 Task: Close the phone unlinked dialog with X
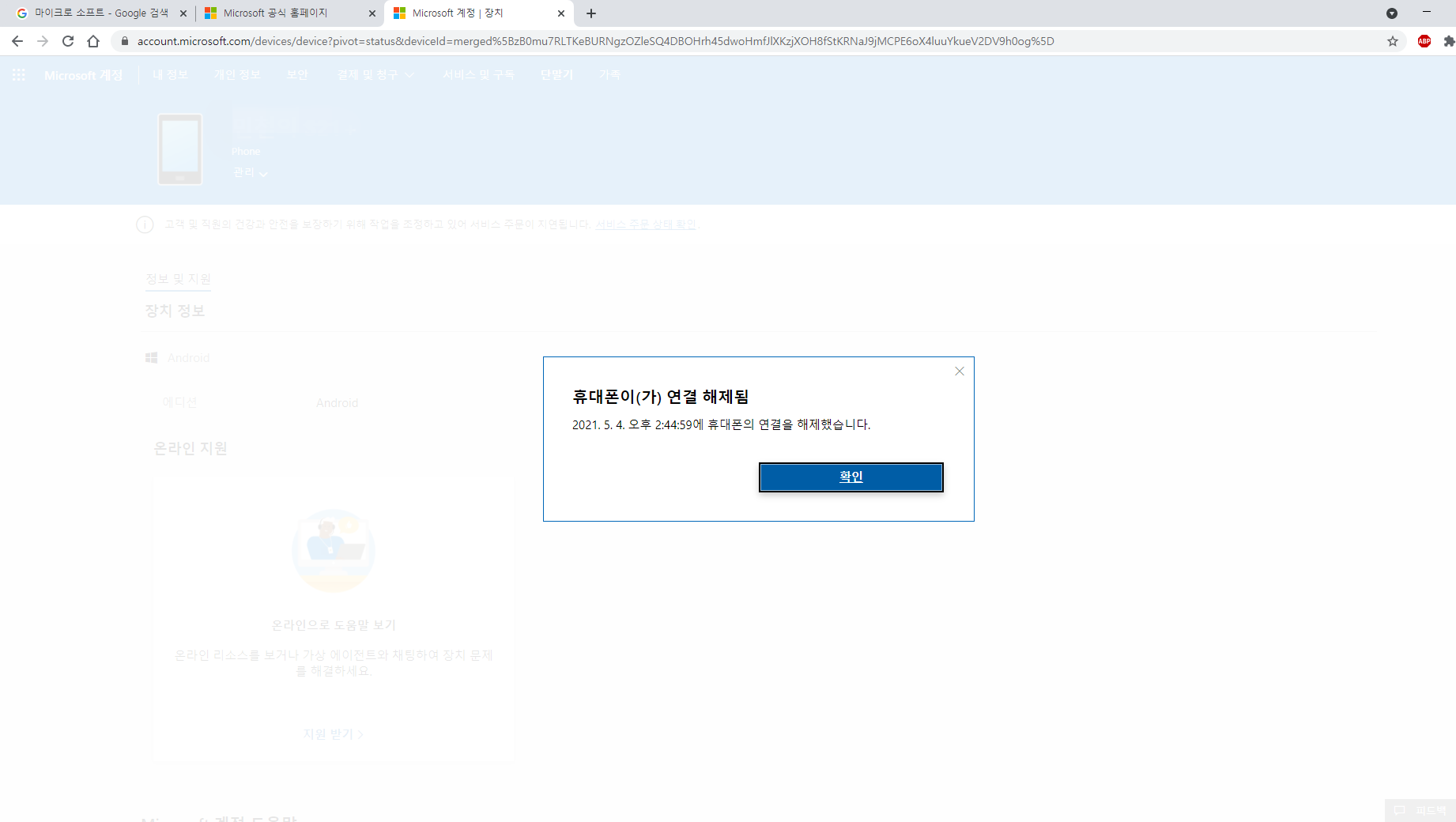pos(959,371)
